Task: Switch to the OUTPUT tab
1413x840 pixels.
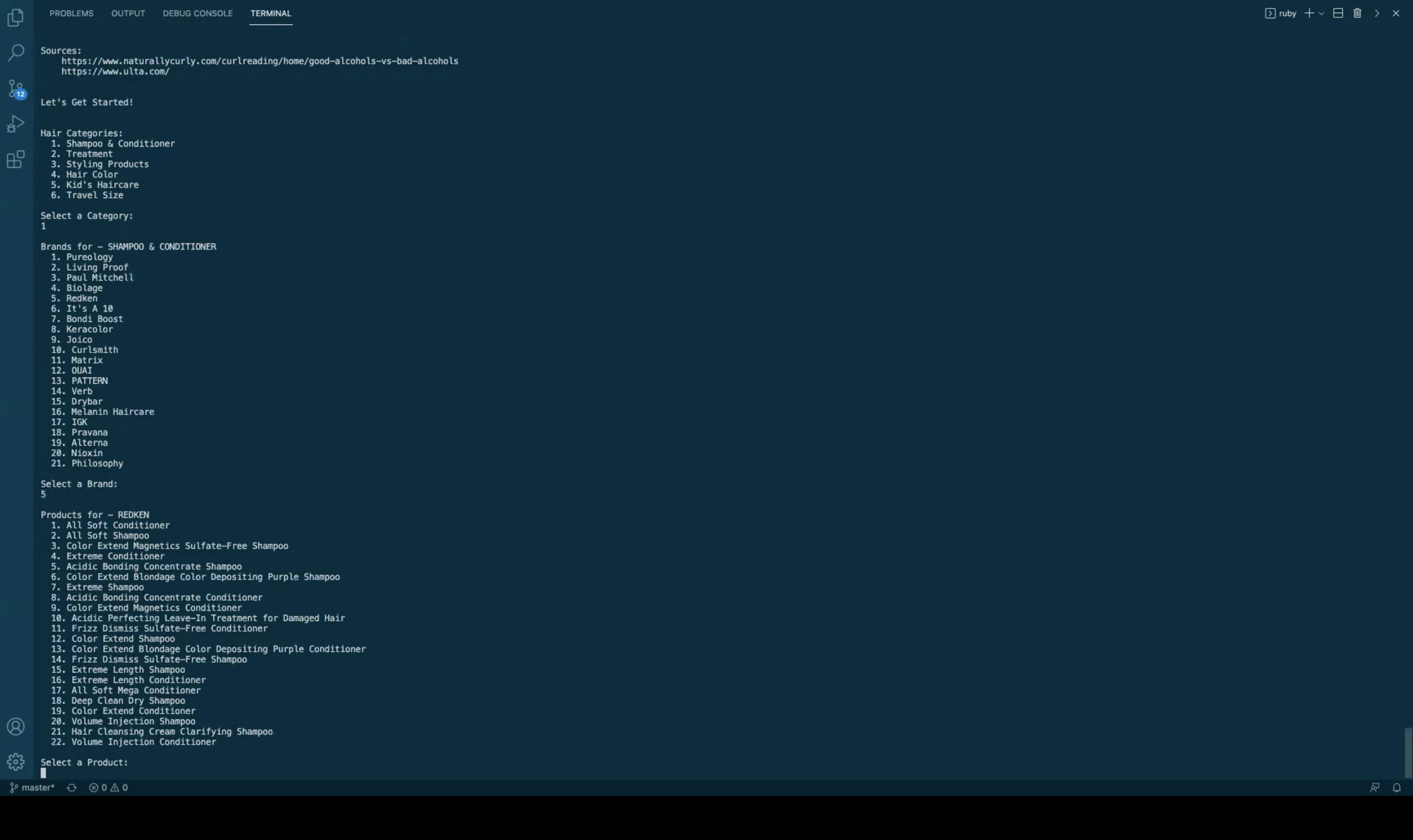Action: (128, 13)
